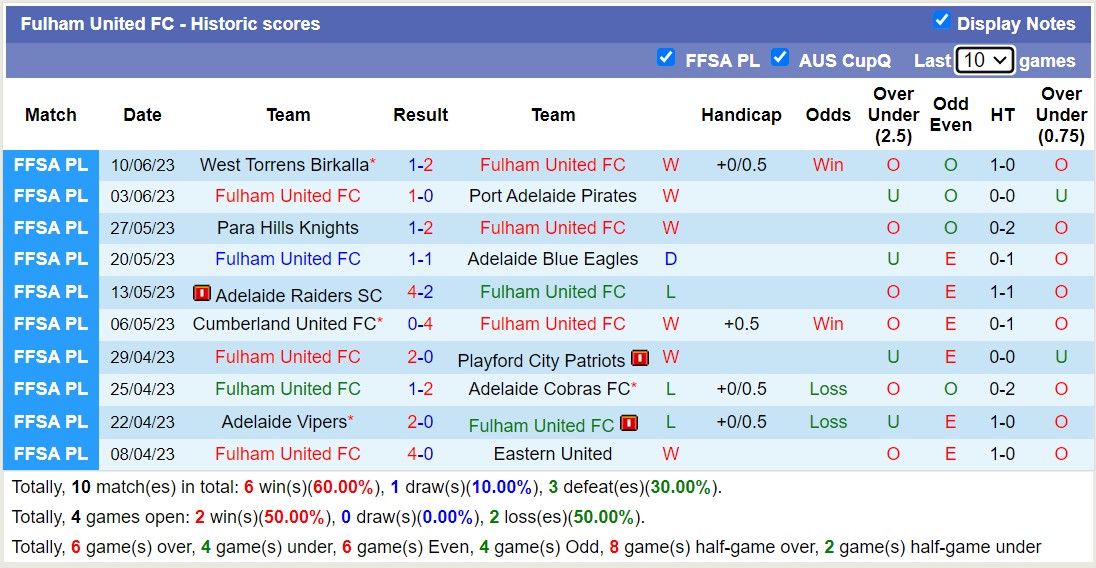Select the date 27/05/23 cell
1096x568 pixels.
[143, 228]
